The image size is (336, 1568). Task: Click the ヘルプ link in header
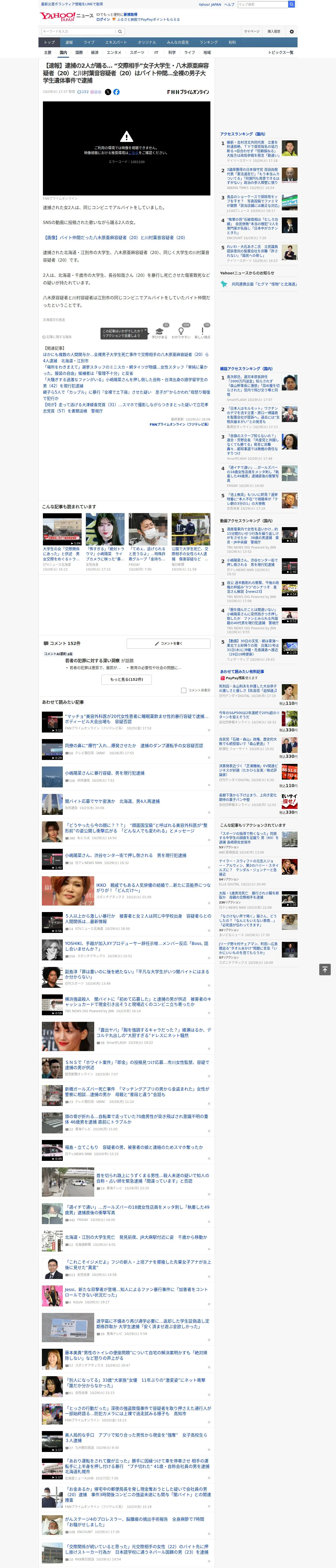[x=229, y=4]
